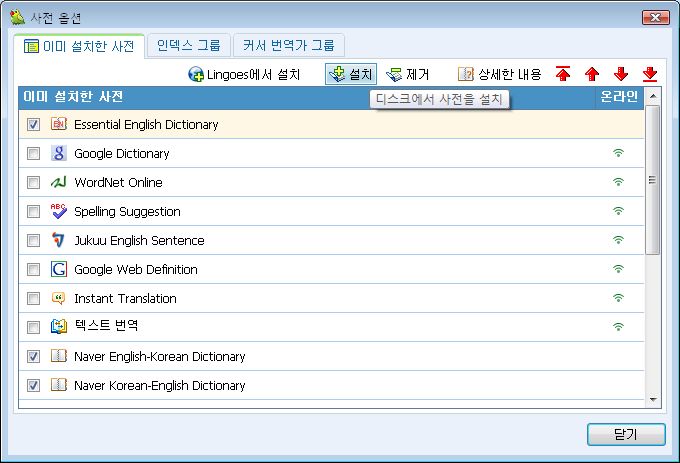Click the online signal icon for WordNet Online
680x463 pixels.
click(618, 182)
